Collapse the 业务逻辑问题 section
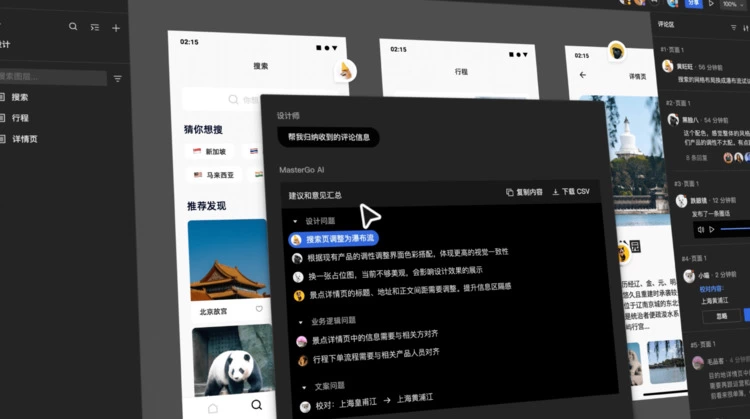This screenshot has height=419, width=750. pyautogui.click(x=301, y=322)
